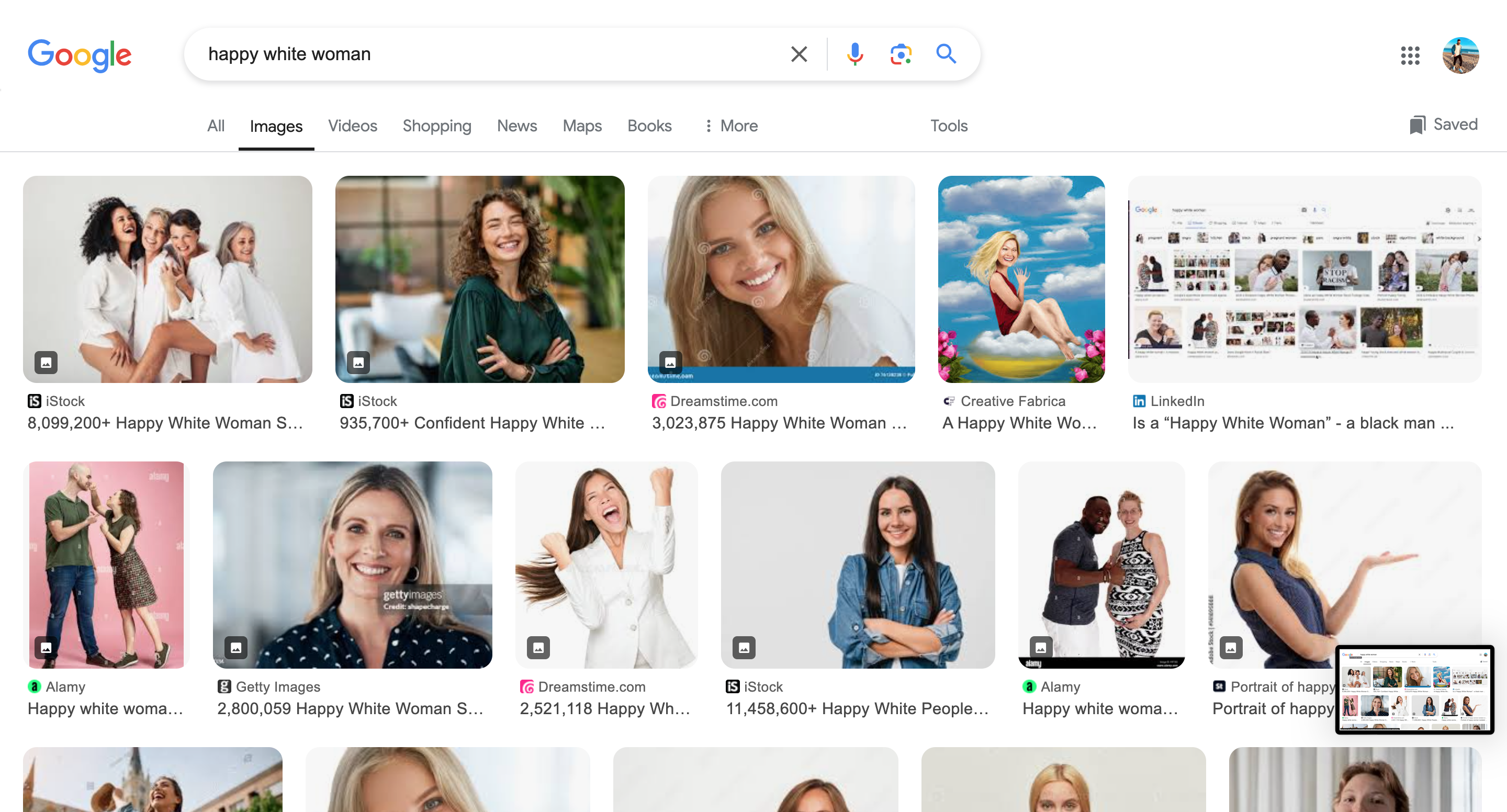Image resolution: width=1507 pixels, height=812 pixels.
Task: Open 8,099,200+ Happy White Woman iStock link
Action: pos(165,423)
